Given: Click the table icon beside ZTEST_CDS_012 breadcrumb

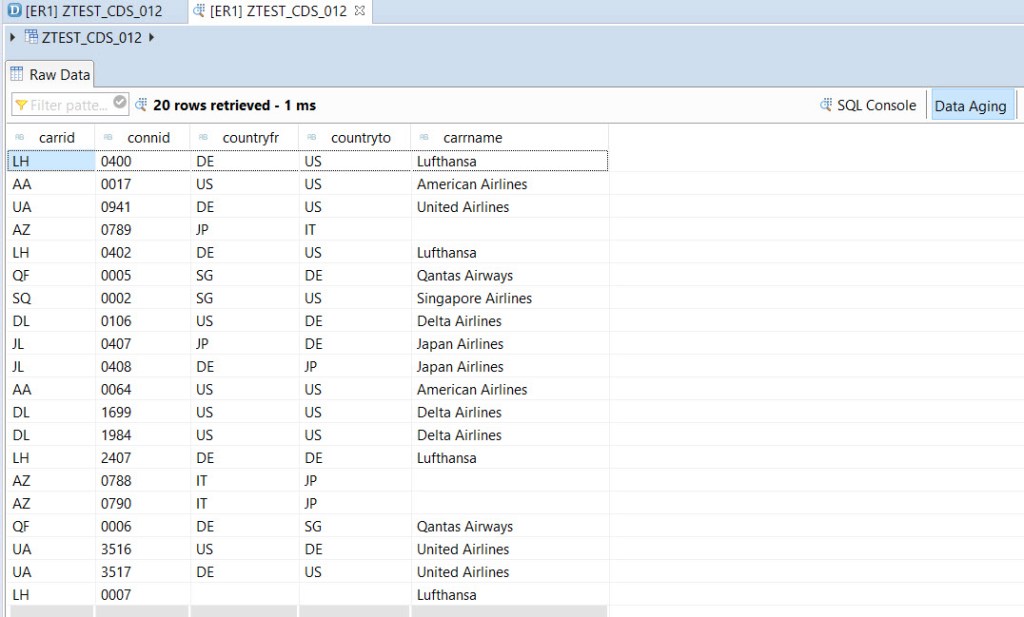Looking at the screenshot, I should click(30, 35).
